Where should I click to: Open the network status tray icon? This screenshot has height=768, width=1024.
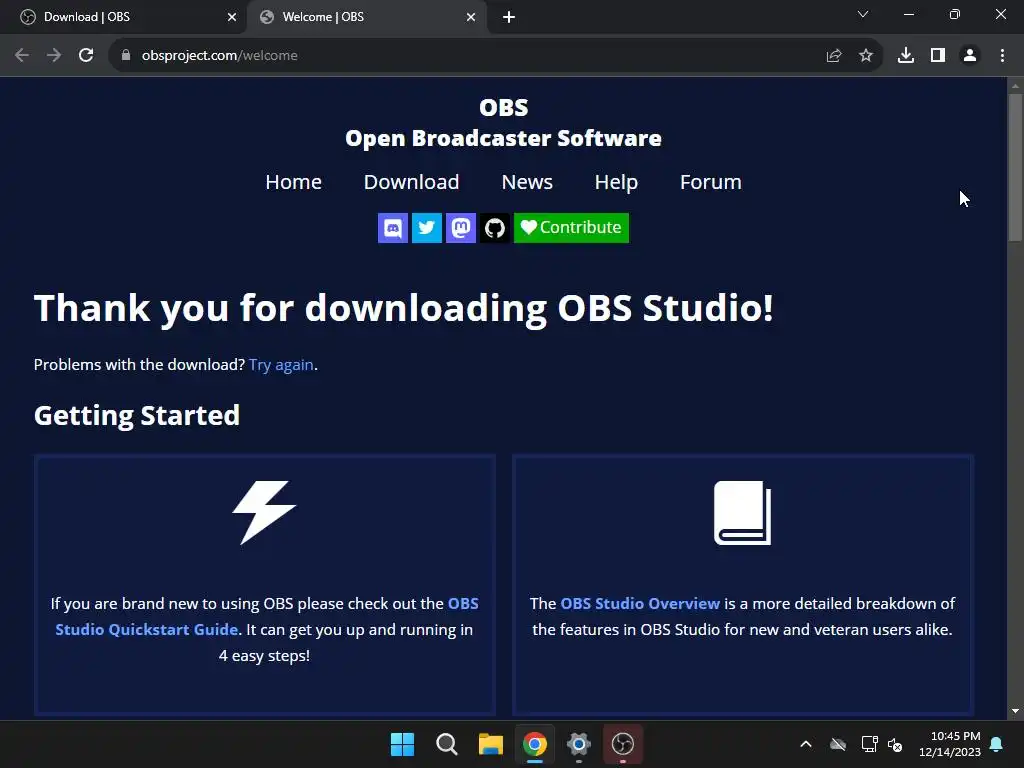tap(869, 744)
